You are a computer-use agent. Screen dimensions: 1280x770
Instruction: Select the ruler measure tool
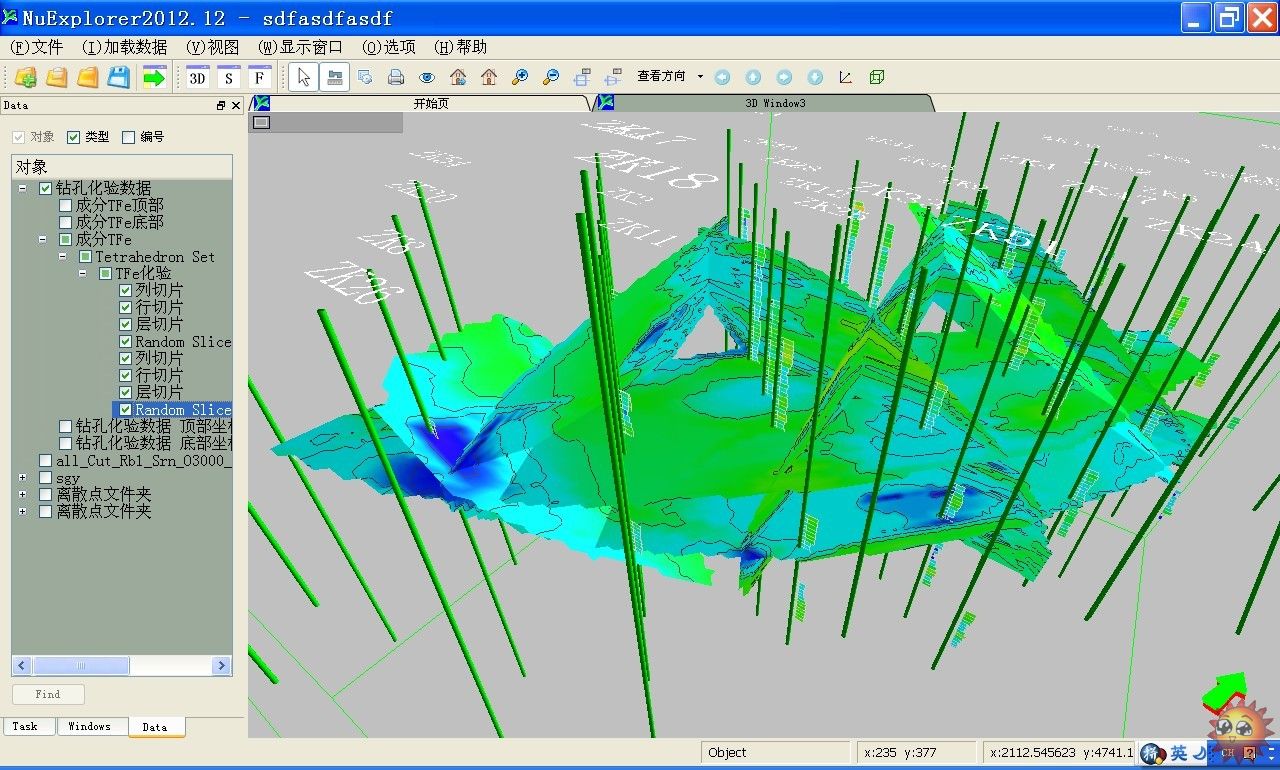pyautogui.click(x=336, y=77)
